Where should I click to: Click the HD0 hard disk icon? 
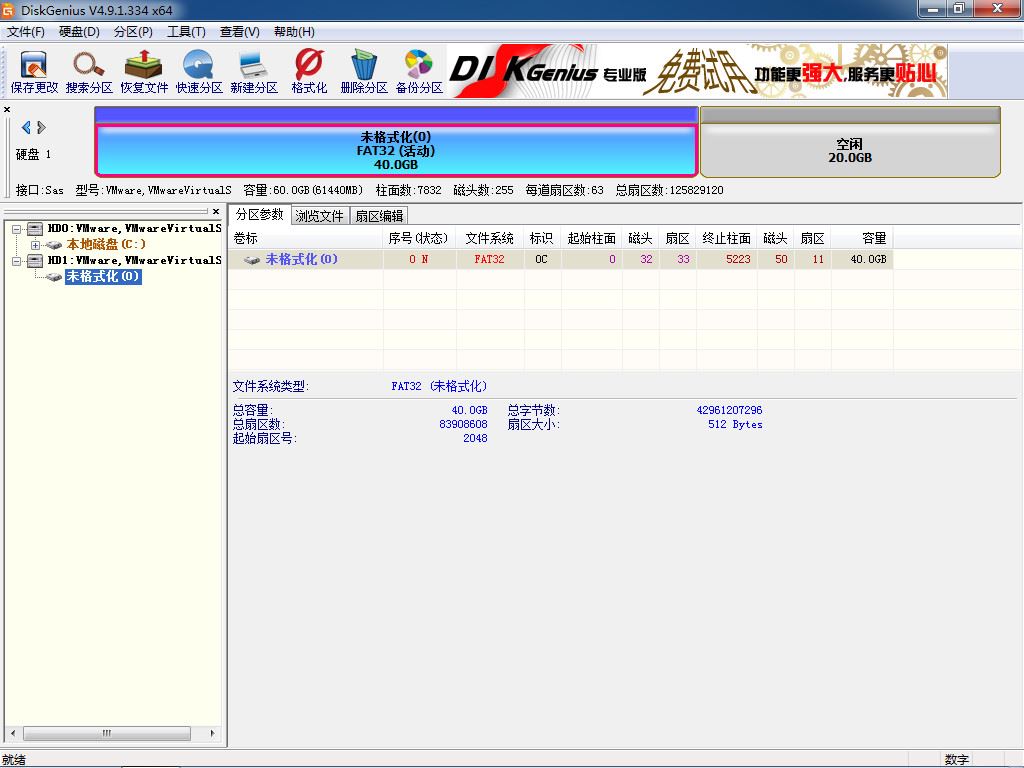(x=35, y=229)
